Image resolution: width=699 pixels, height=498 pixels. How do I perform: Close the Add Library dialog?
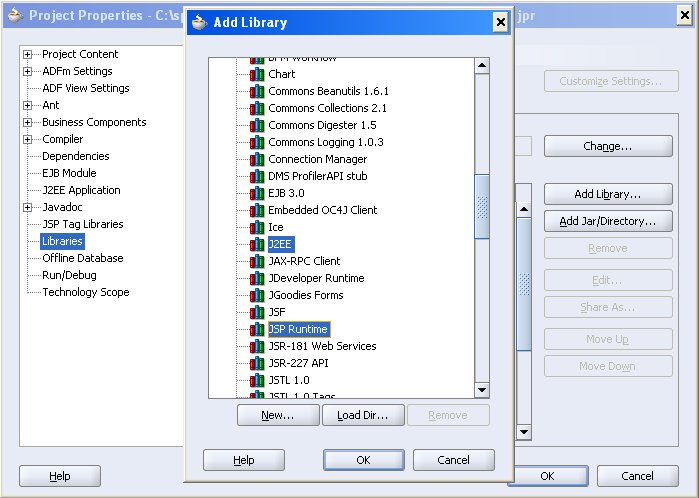click(x=501, y=22)
